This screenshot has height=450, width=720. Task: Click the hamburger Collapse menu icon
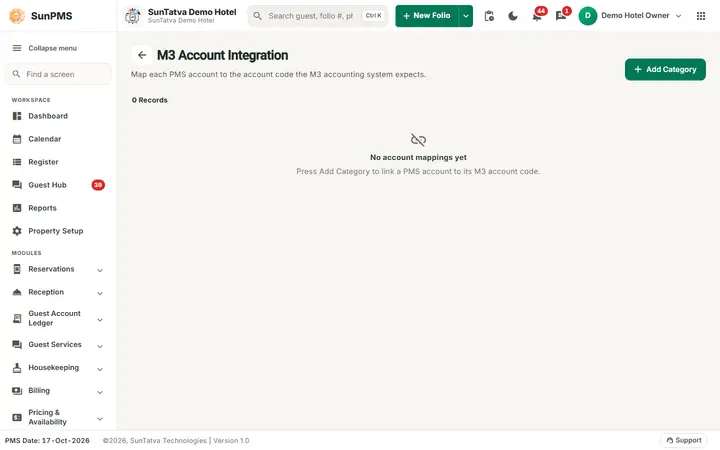pos(17,48)
